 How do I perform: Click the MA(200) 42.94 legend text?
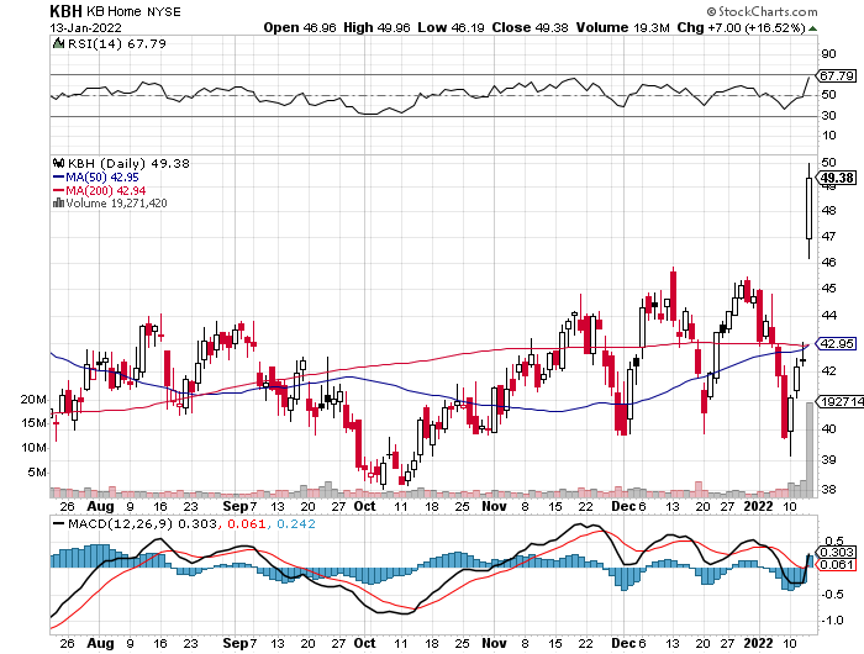106,191
